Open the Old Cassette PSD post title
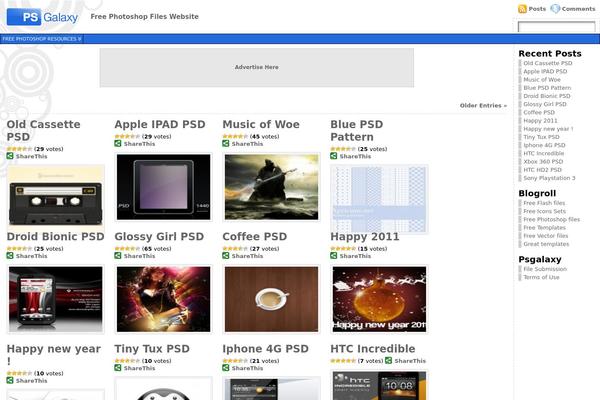 pos(43,131)
